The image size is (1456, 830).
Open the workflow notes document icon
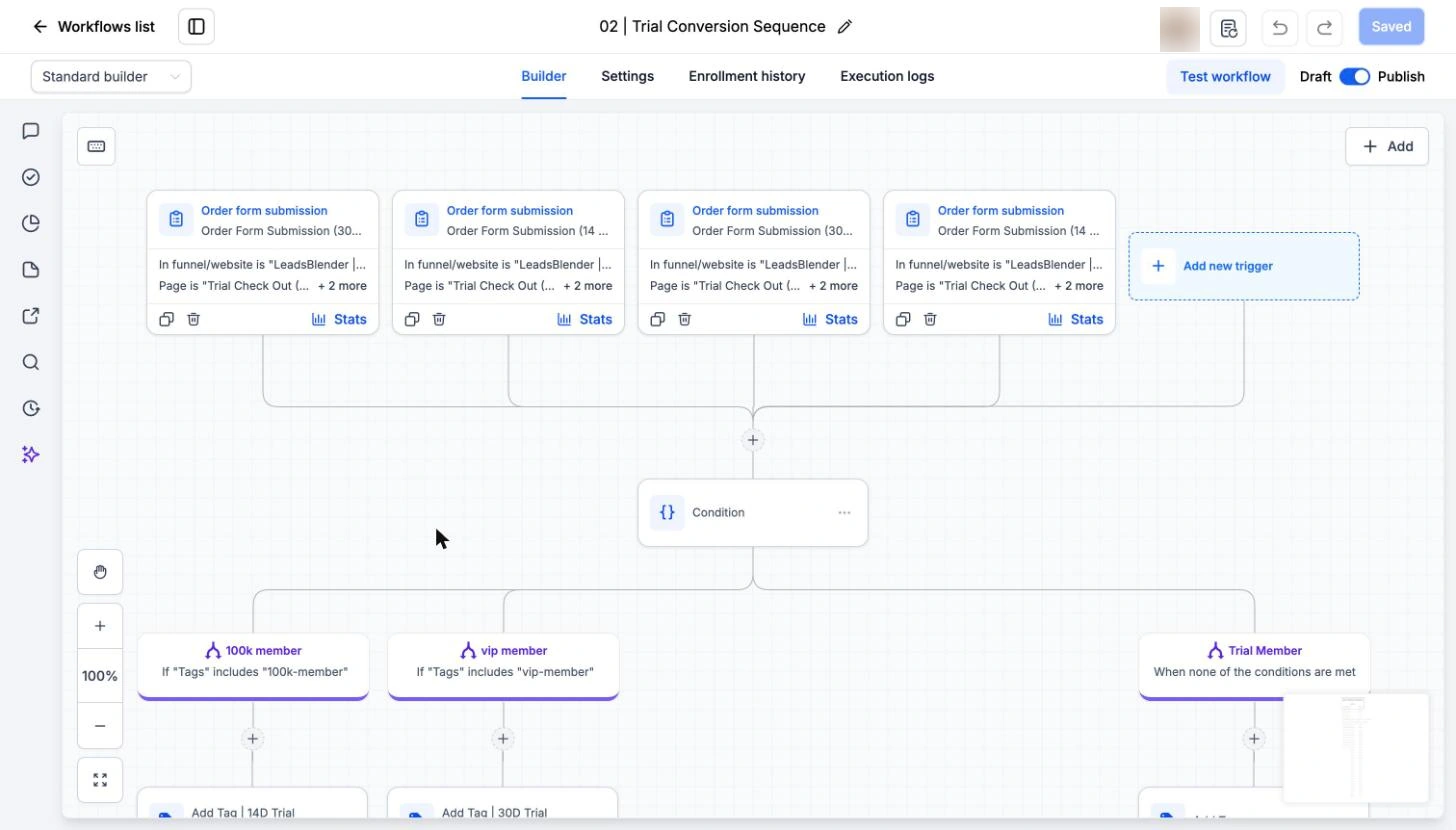tap(1228, 27)
